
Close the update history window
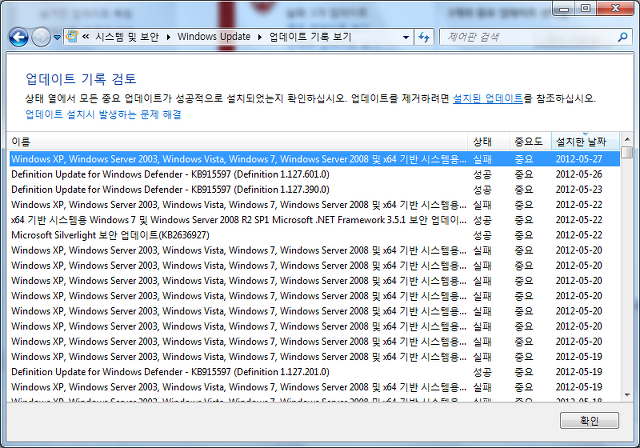615,9
